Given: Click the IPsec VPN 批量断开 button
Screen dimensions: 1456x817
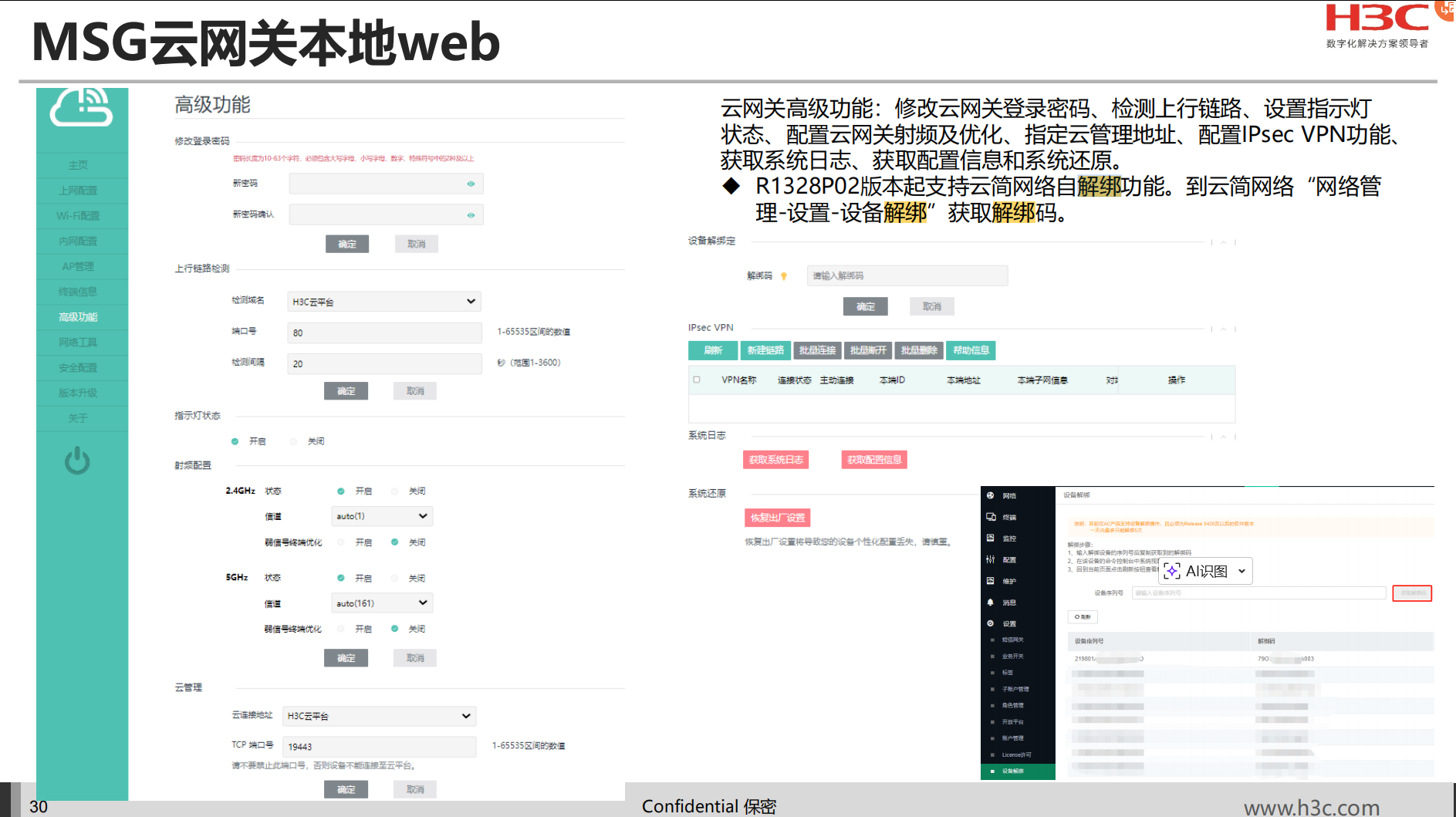Looking at the screenshot, I should tap(868, 350).
